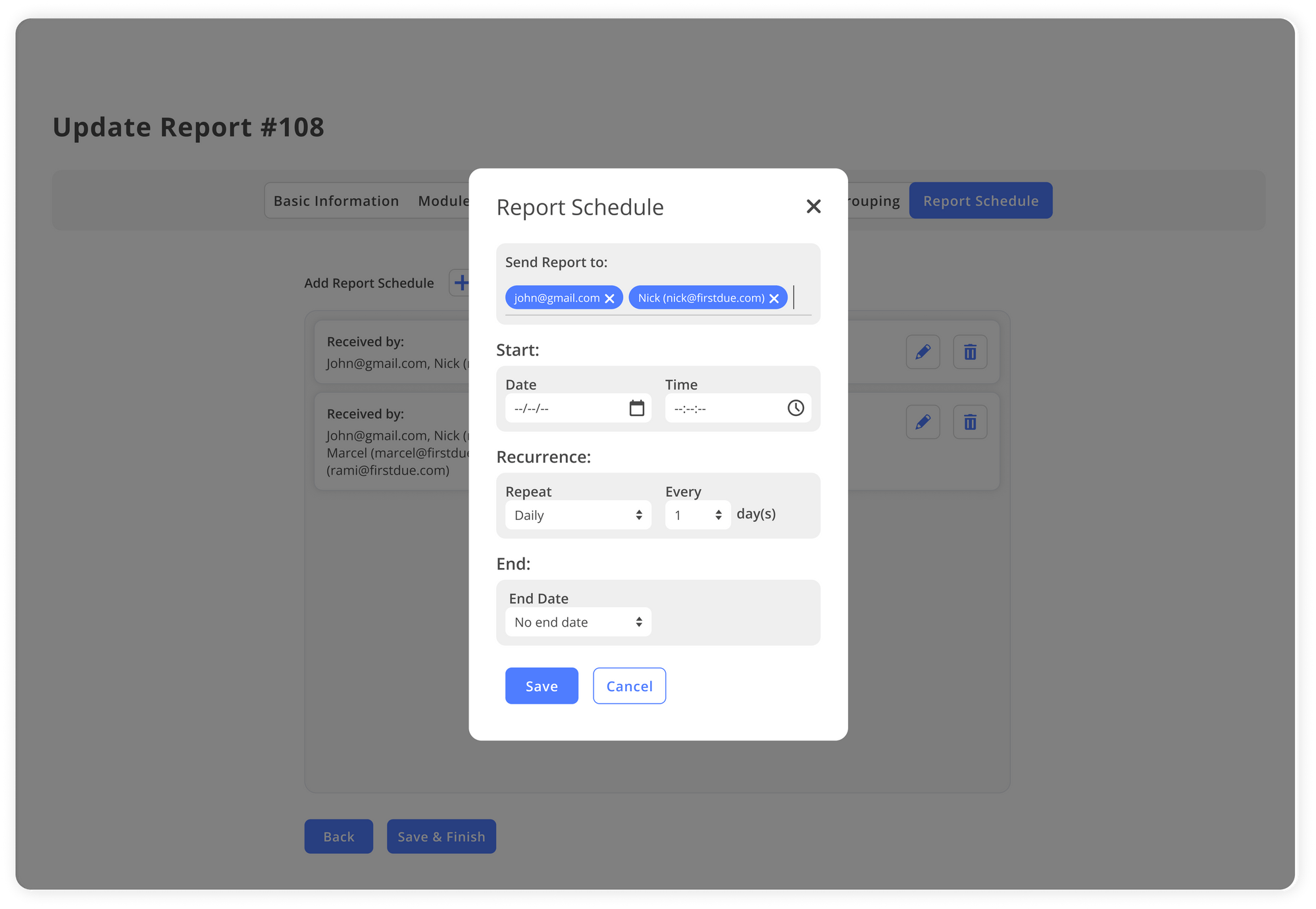Click the plus icon to add report schedule
The image size is (1316, 909).
[x=462, y=282]
